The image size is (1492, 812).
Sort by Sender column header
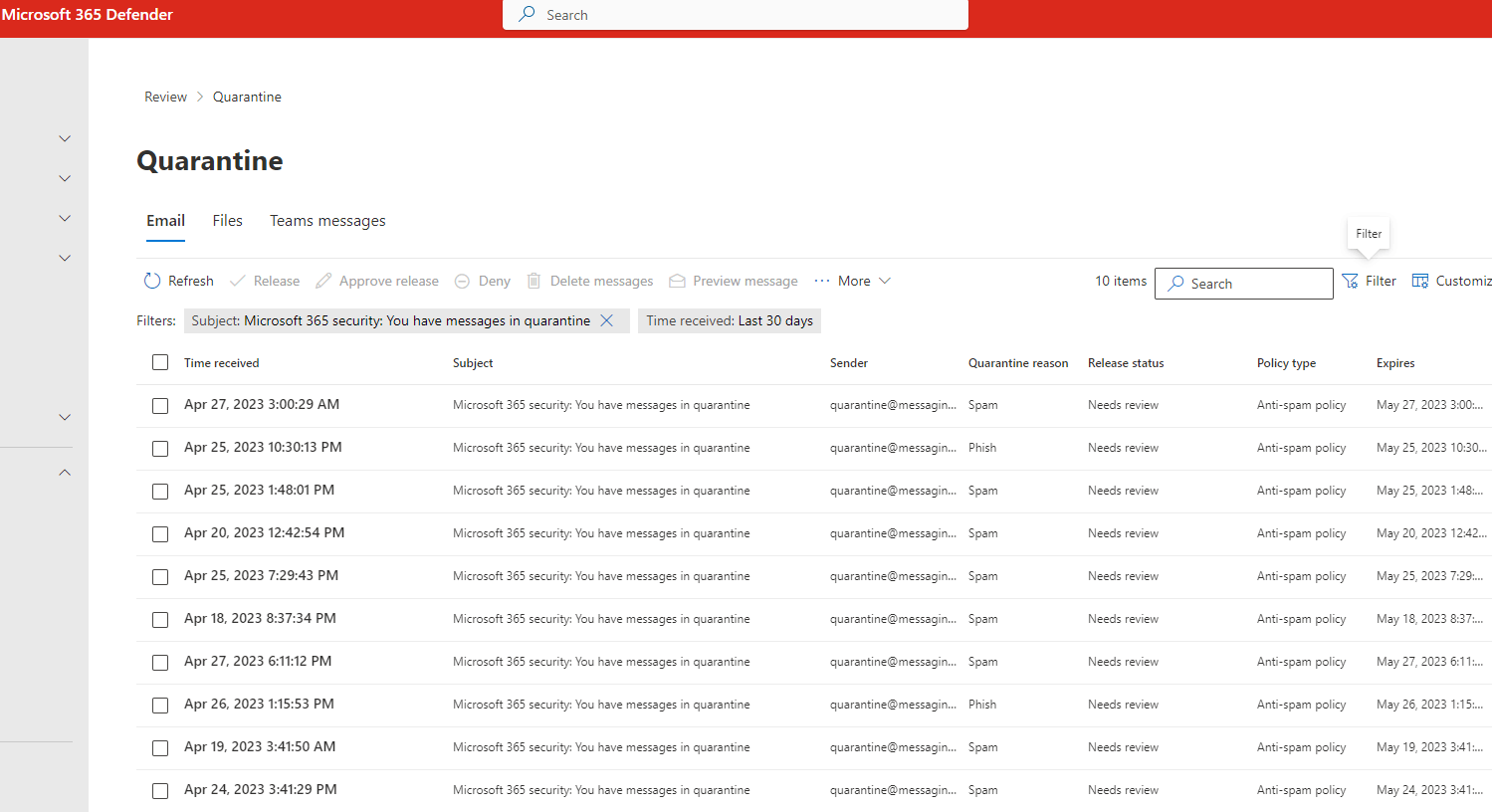click(x=849, y=363)
